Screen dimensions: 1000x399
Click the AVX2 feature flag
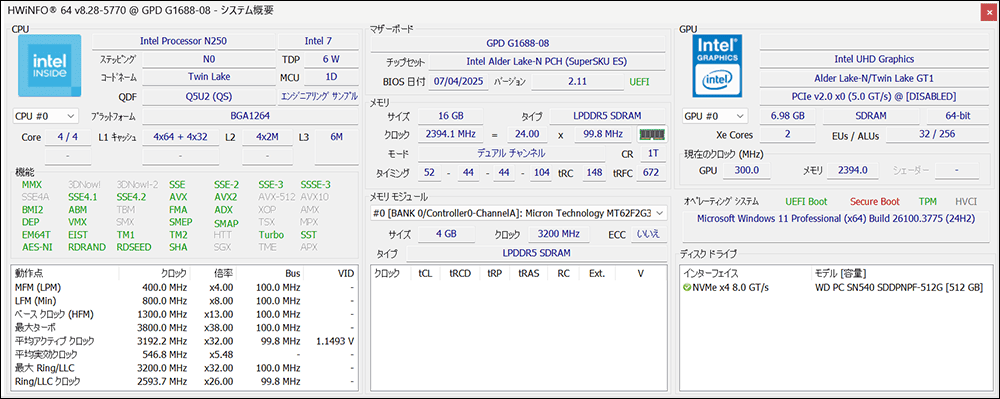pyautogui.click(x=226, y=197)
